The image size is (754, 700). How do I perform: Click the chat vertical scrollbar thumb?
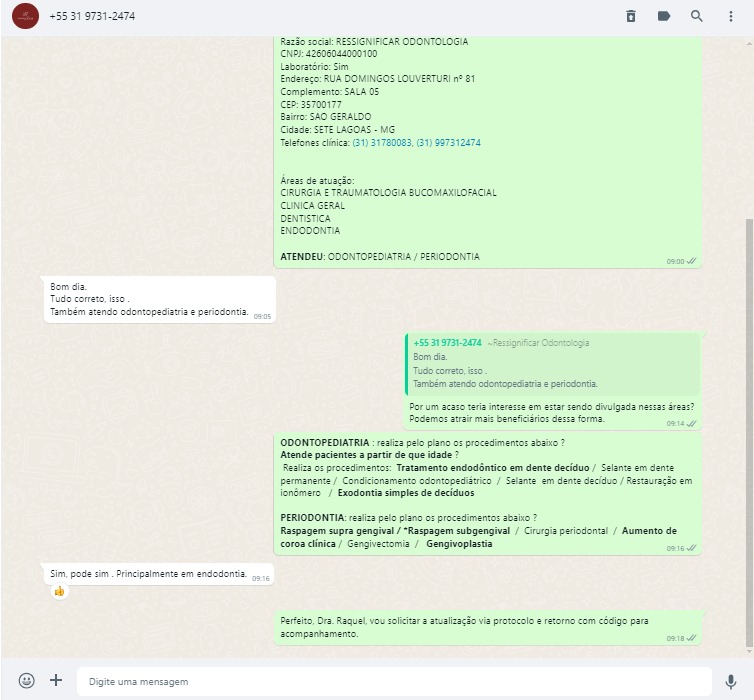[x=749, y=433]
